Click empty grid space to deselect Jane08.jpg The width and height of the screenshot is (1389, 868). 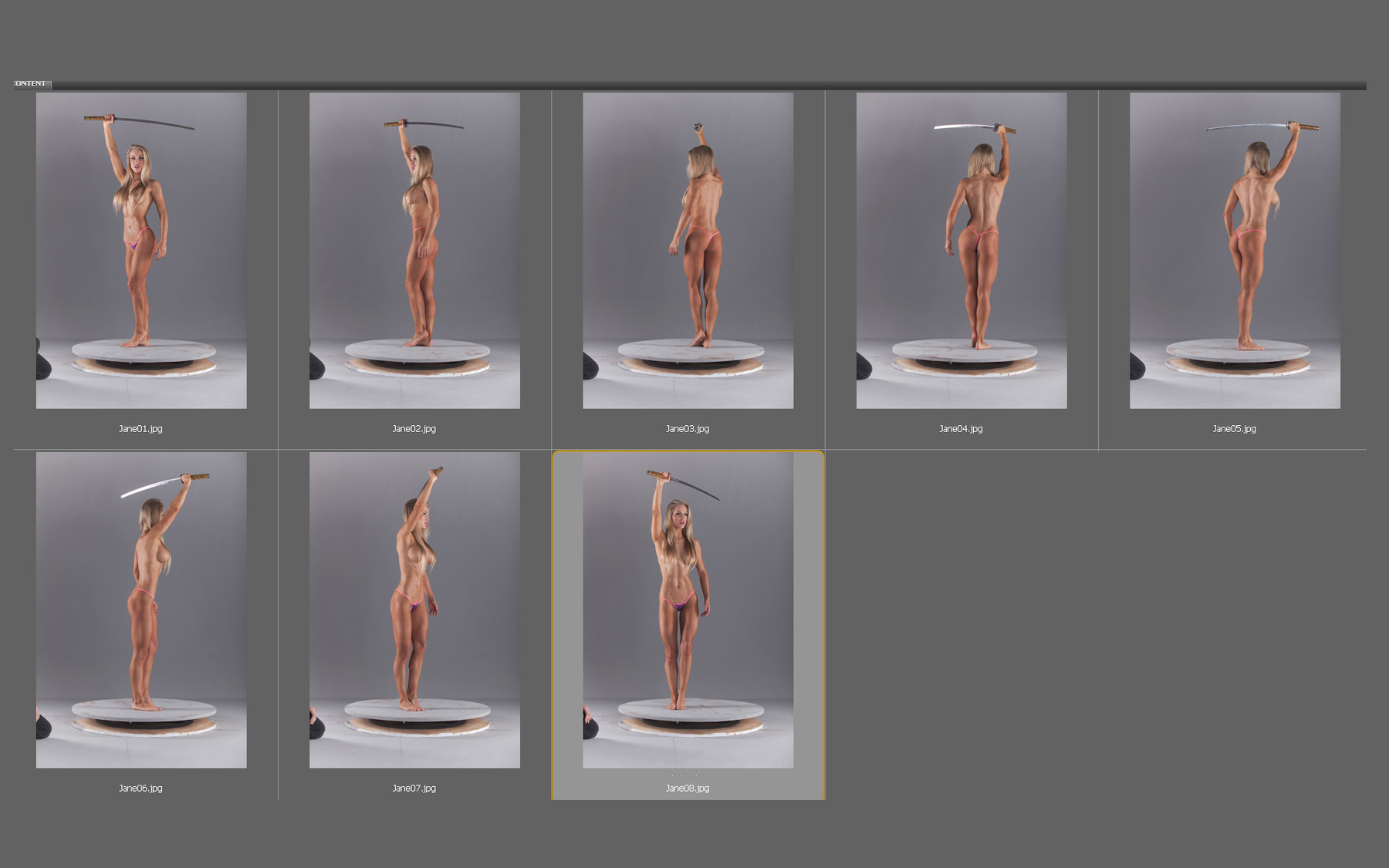pos(1080,617)
